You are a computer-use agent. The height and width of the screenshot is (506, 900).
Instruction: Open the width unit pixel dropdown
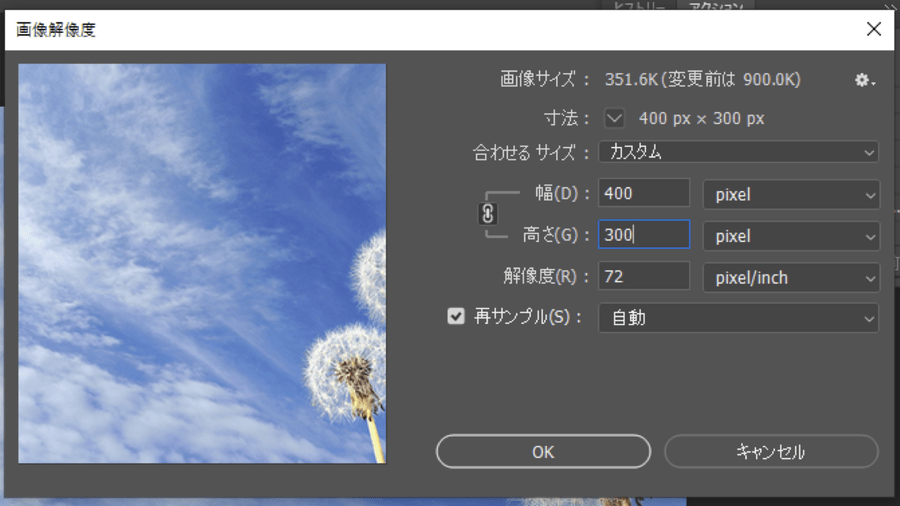[792, 194]
